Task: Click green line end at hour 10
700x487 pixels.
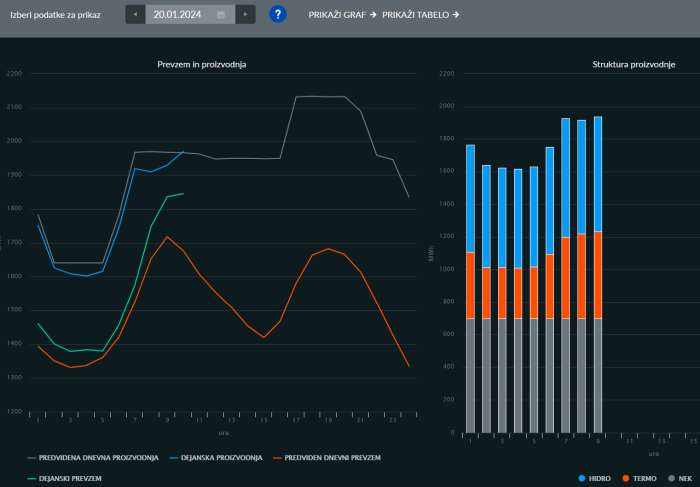Action: point(183,193)
